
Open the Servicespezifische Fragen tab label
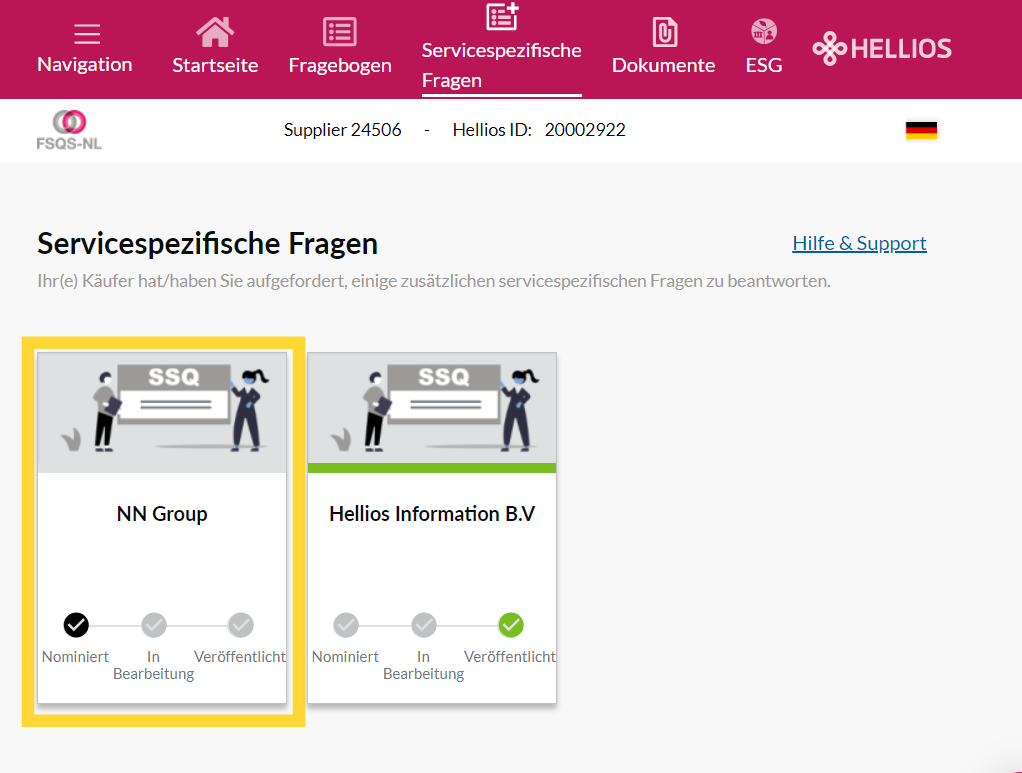(x=501, y=65)
